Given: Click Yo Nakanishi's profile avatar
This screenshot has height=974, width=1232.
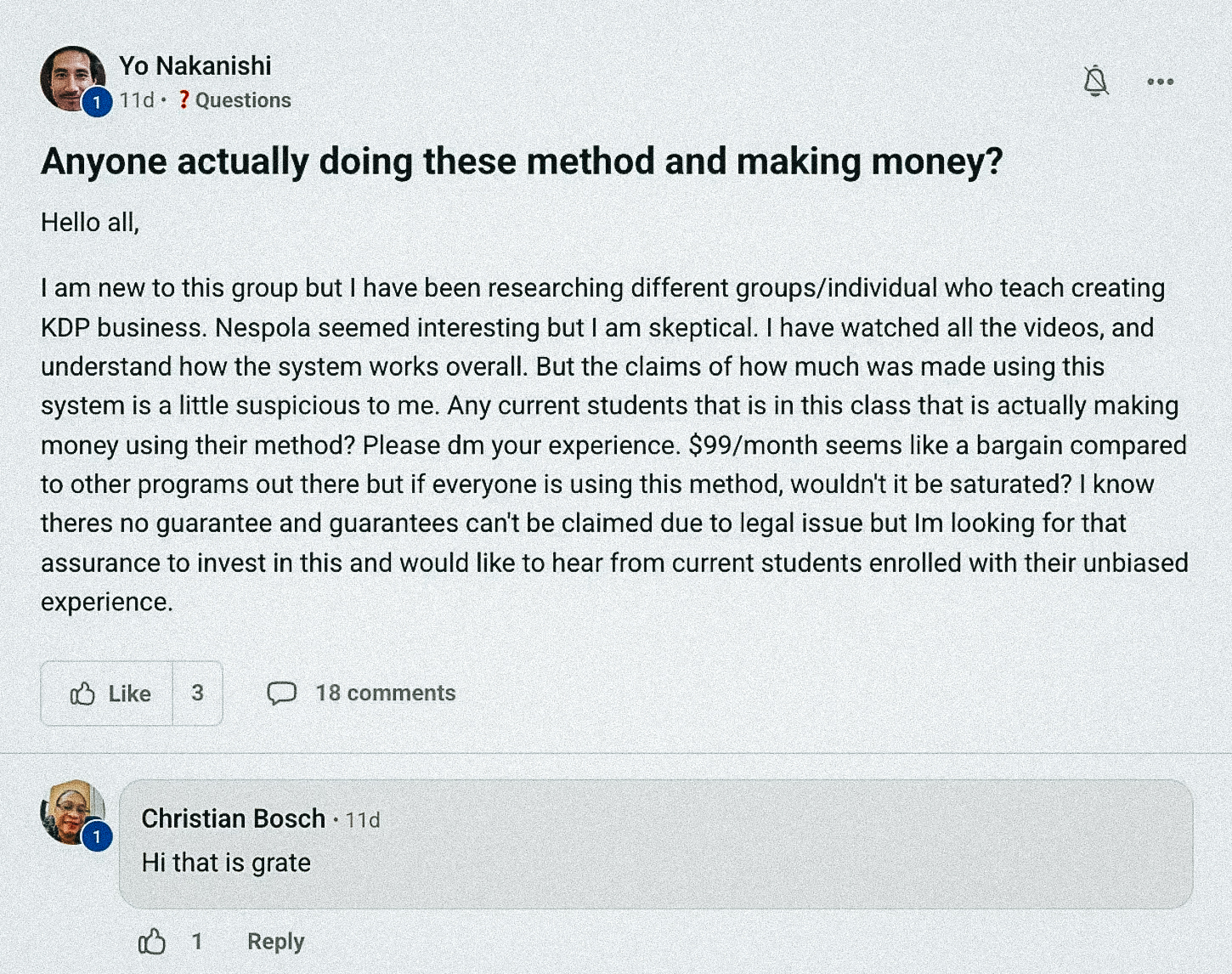Looking at the screenshot, I should (70, 76).
